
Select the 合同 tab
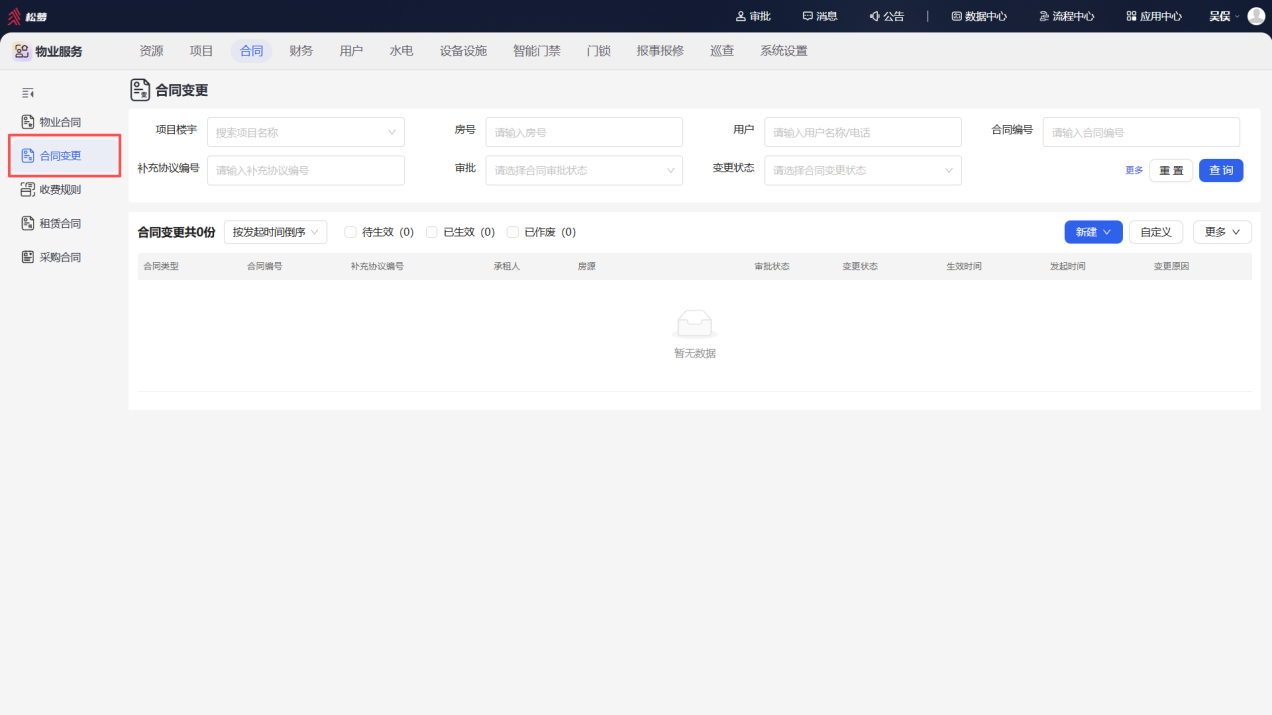pos(251,51)
